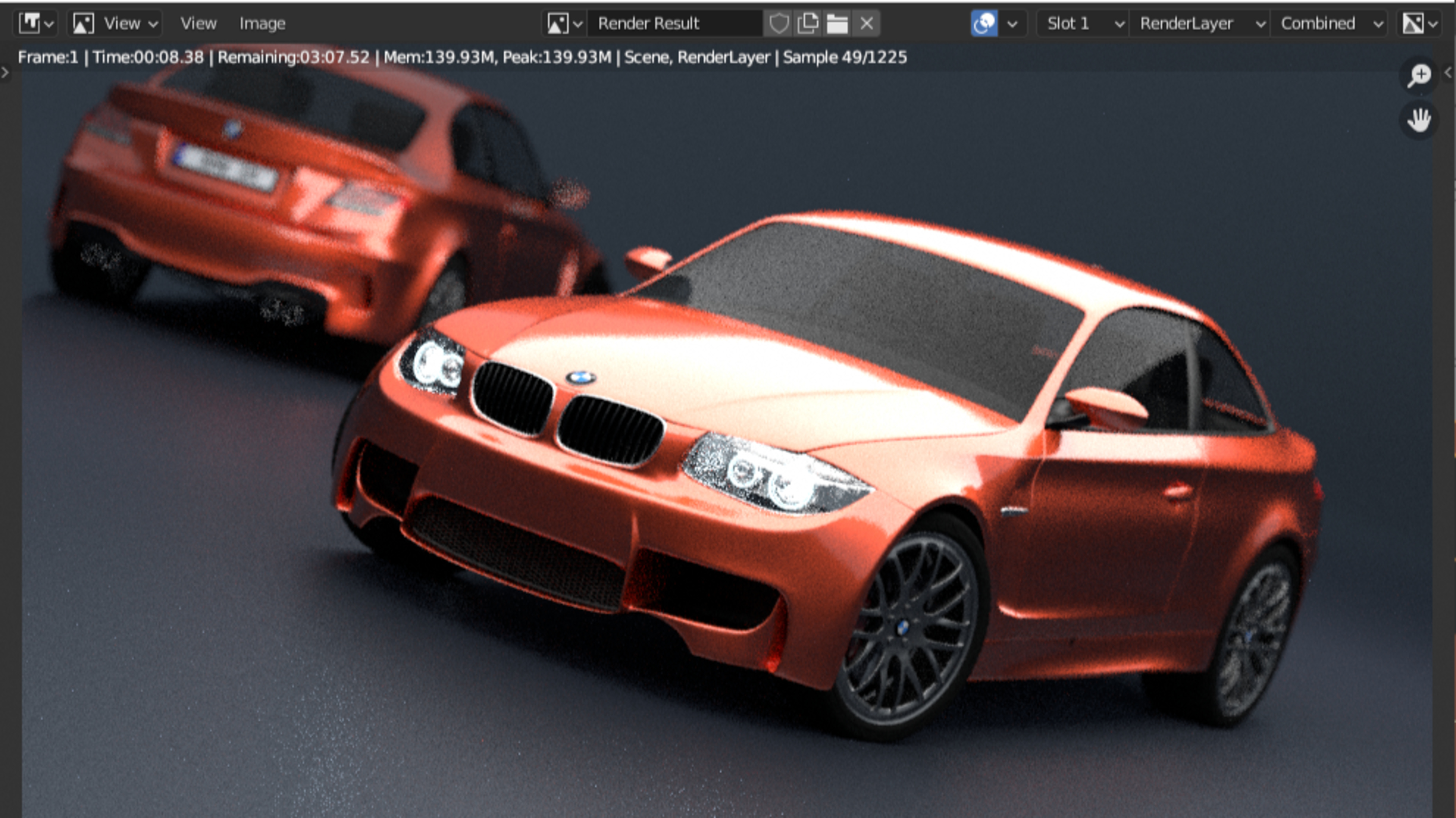Open an image using the folder icon
Image resolution: width=1456 pixels, height=818 pixels.
click(837, 24)
